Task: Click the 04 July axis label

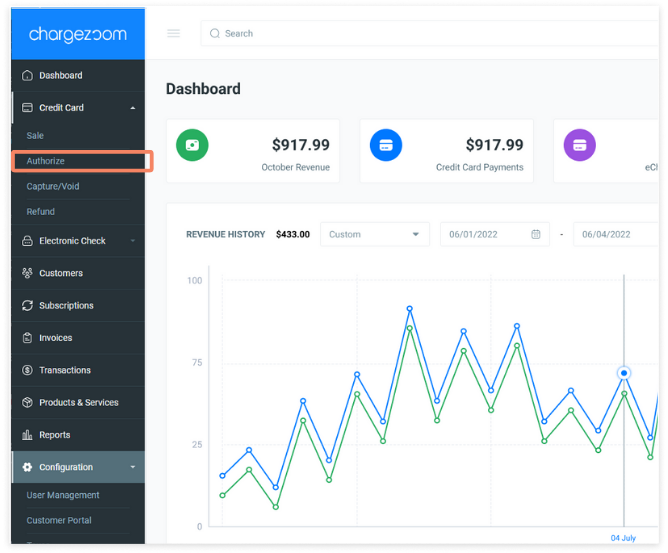Action: click(623, 538)
